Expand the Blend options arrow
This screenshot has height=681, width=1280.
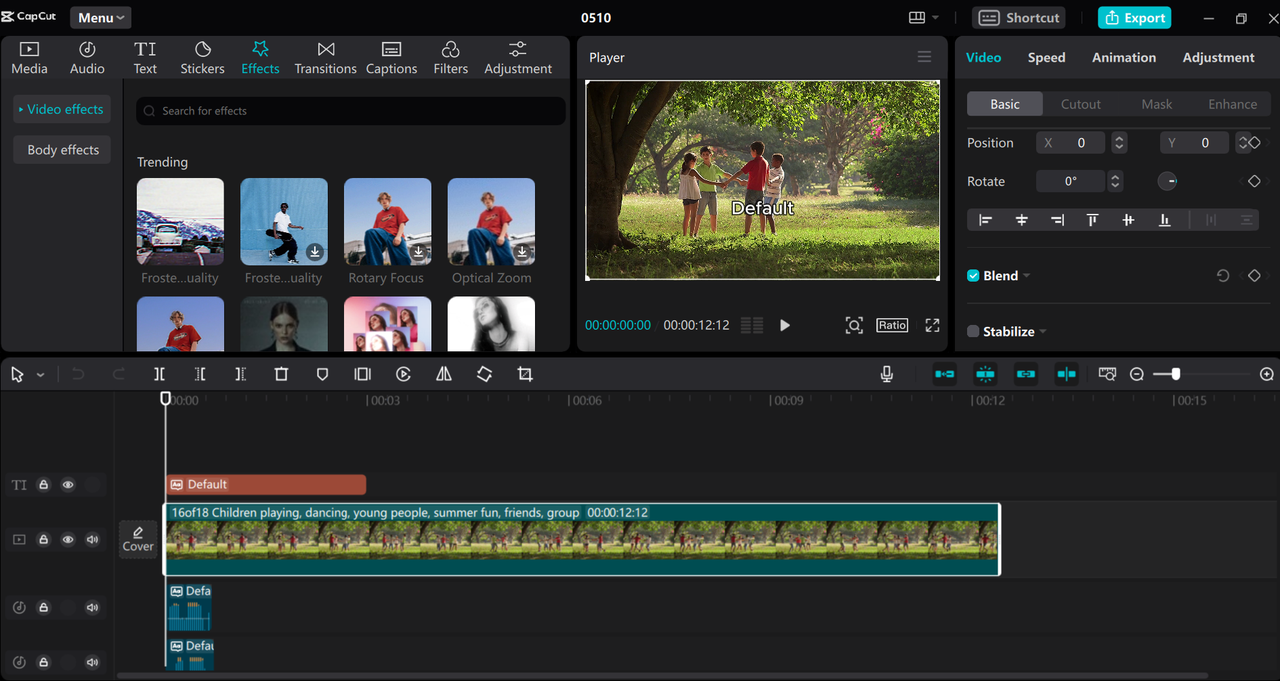(1027, 276)
